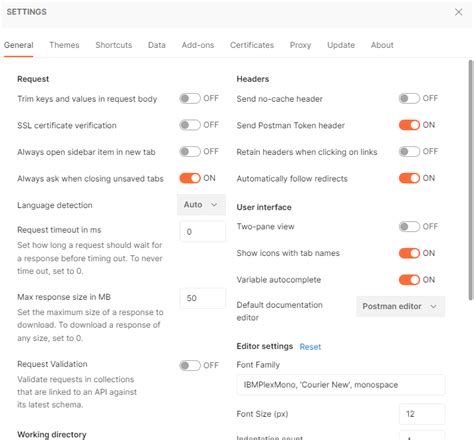Click the settings vertical scrollbar
Screen dimensions: 474x440
tap(471, 180)
